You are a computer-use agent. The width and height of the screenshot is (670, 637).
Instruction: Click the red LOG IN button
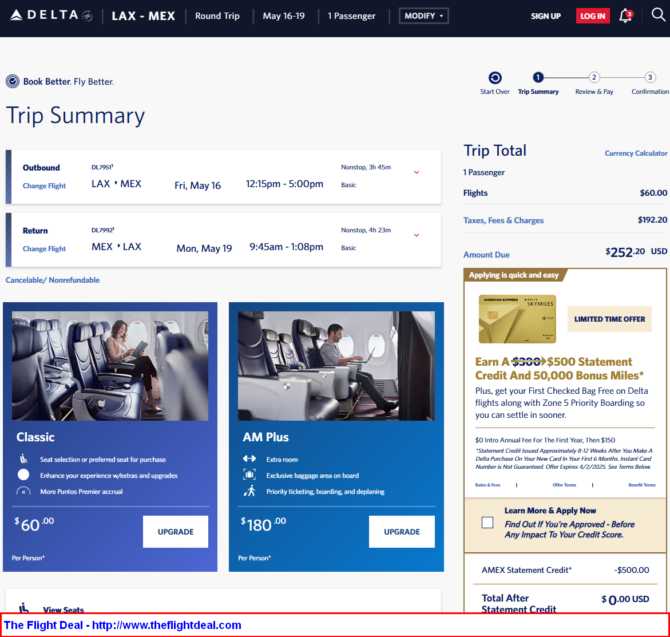[593, 16]
